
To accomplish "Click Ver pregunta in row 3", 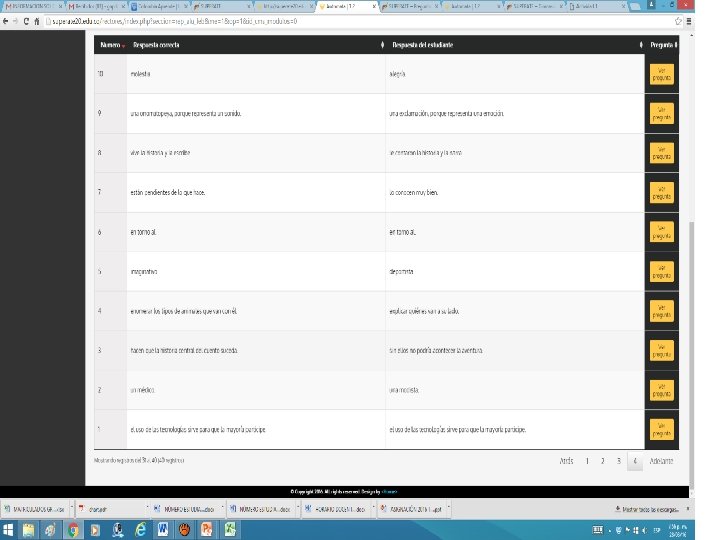I will point(662,350).
